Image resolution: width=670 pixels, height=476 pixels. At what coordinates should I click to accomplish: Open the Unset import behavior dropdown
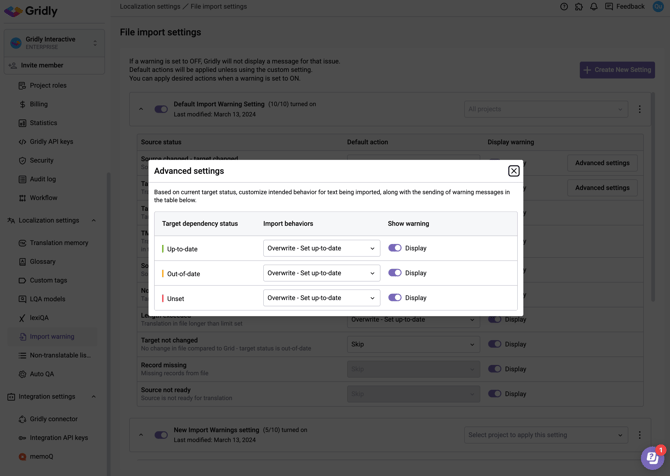(321, 298)
